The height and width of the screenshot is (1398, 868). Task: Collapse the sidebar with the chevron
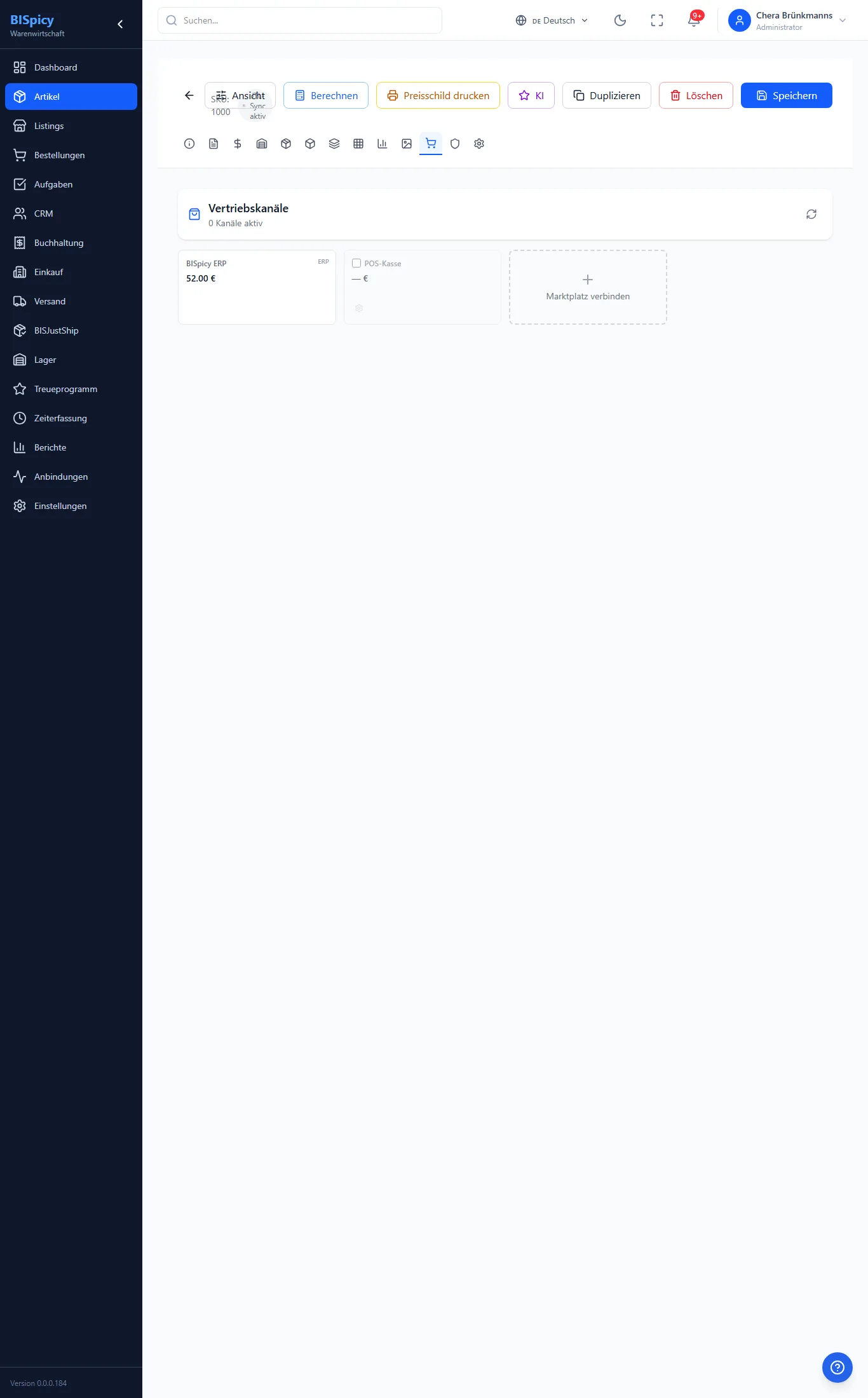click(120, 24)
